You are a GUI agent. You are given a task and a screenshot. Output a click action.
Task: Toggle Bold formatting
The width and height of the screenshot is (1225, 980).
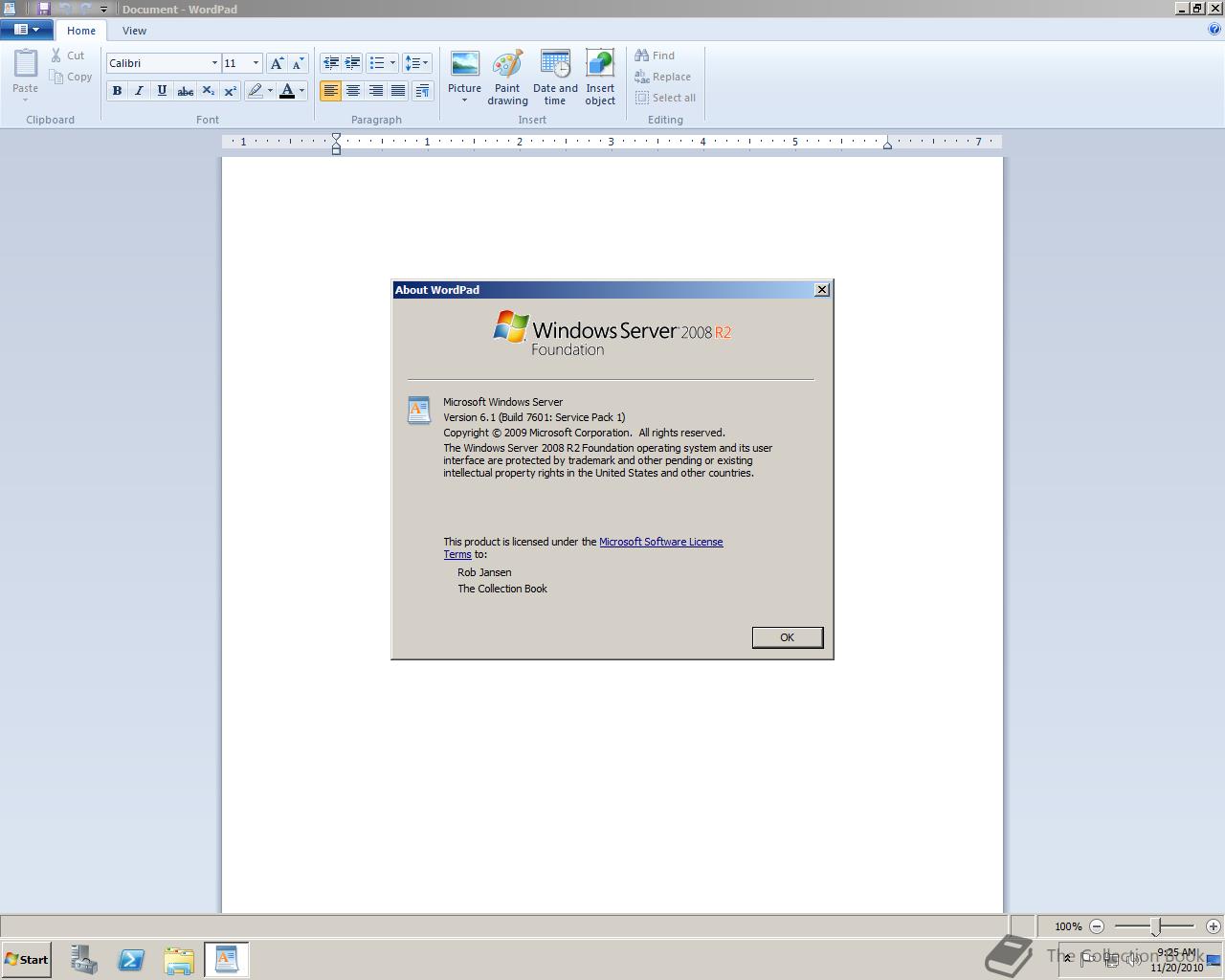click(x=117, y=91)
